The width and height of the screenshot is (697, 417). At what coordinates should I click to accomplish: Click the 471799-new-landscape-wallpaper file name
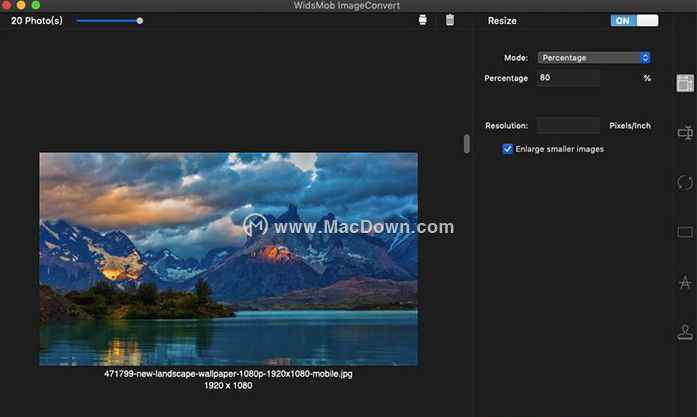pyautogui.click(x=228, y=374)
